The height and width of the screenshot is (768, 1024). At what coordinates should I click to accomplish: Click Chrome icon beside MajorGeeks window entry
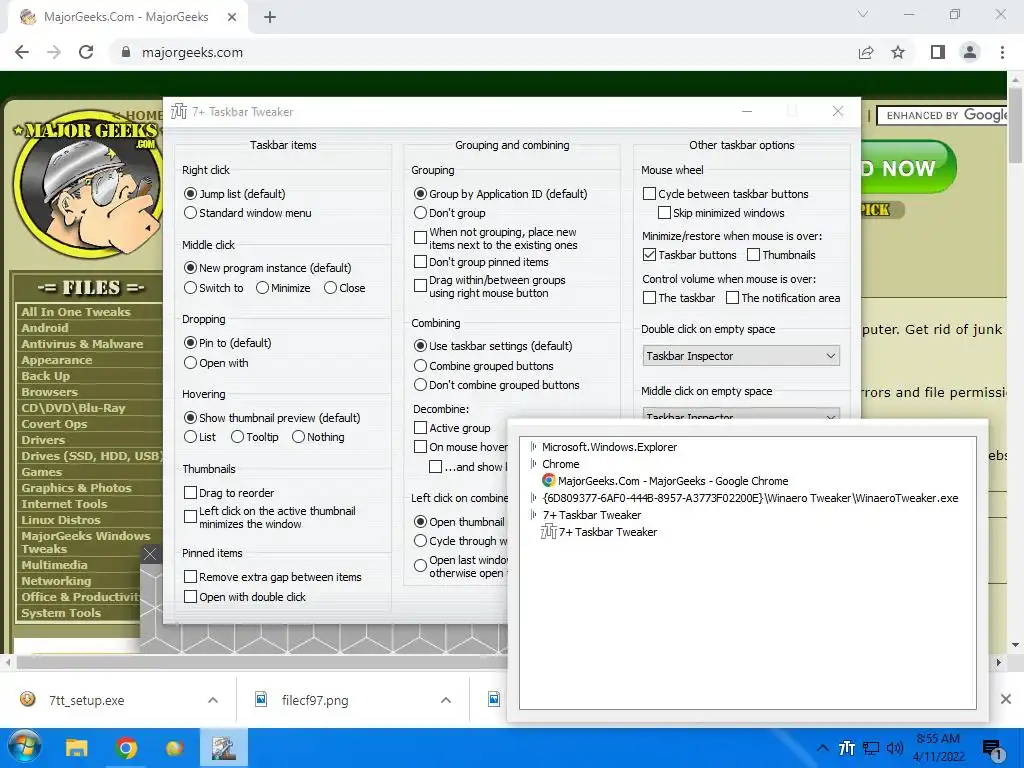[549, 481]
